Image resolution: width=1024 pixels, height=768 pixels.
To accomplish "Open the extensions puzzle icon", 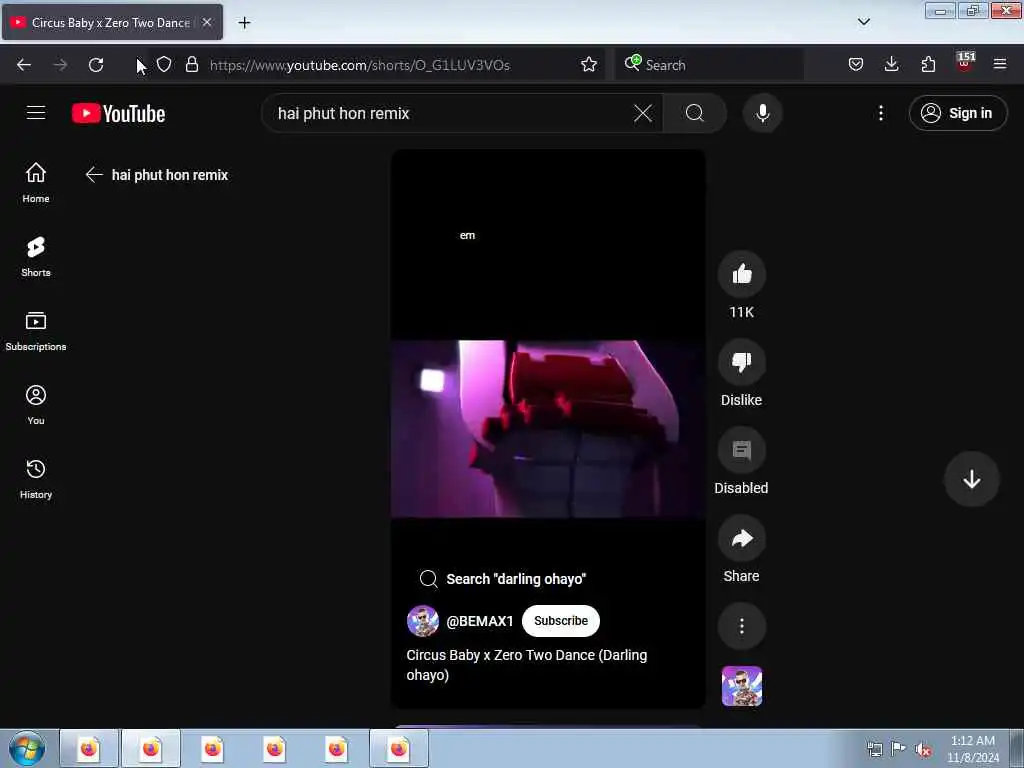I will pyautogui.click(x=928, y=65).
